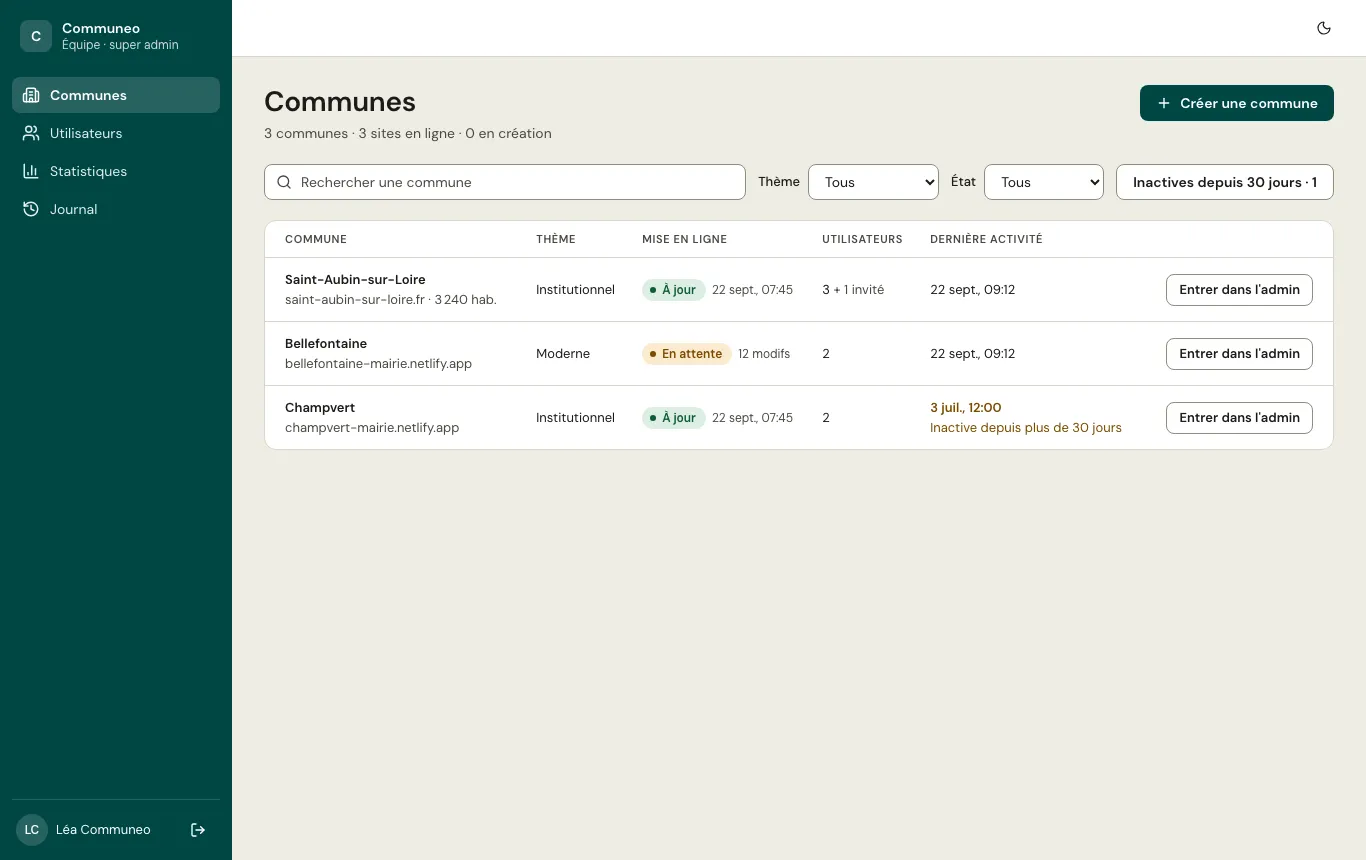Click the Communes building icon in the sidebar
Screen dimensions: 1366x860
(x=31, y=95)
